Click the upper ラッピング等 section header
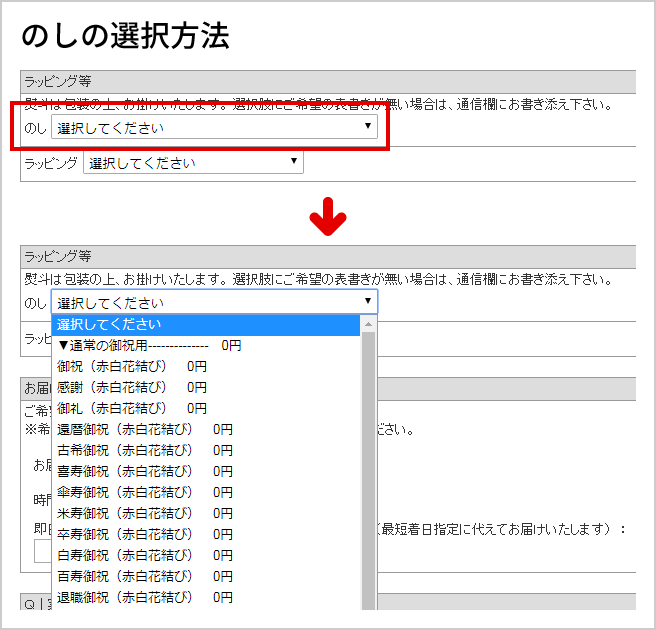656x630 pixels. coord(328,82)
